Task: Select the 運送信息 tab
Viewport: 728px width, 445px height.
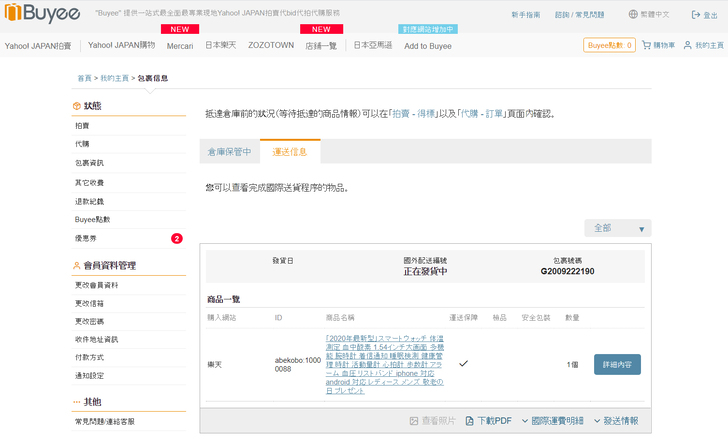Action: coord(289,152)
